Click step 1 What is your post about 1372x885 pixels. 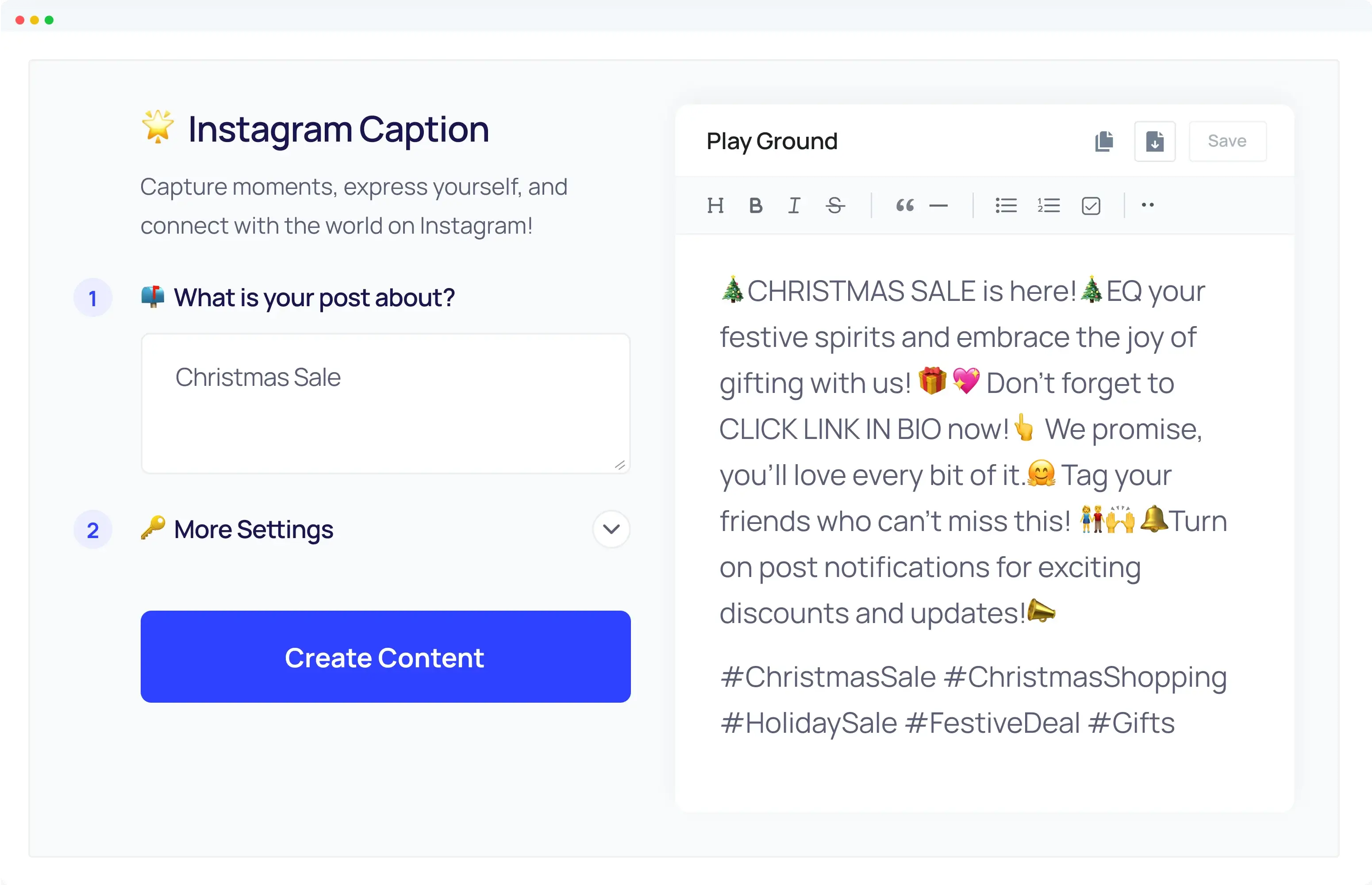click(314, 297)
